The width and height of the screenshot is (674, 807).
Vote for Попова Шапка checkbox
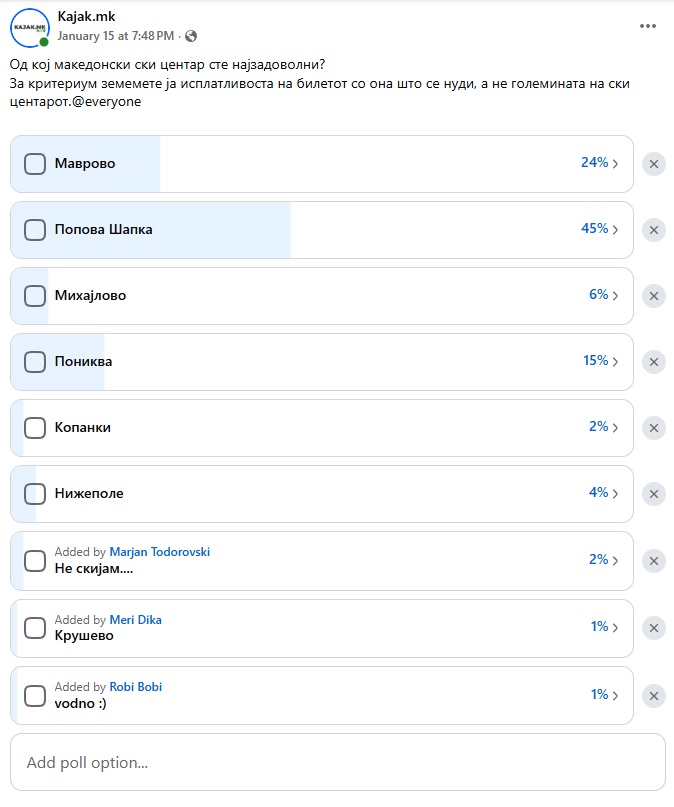35,230
